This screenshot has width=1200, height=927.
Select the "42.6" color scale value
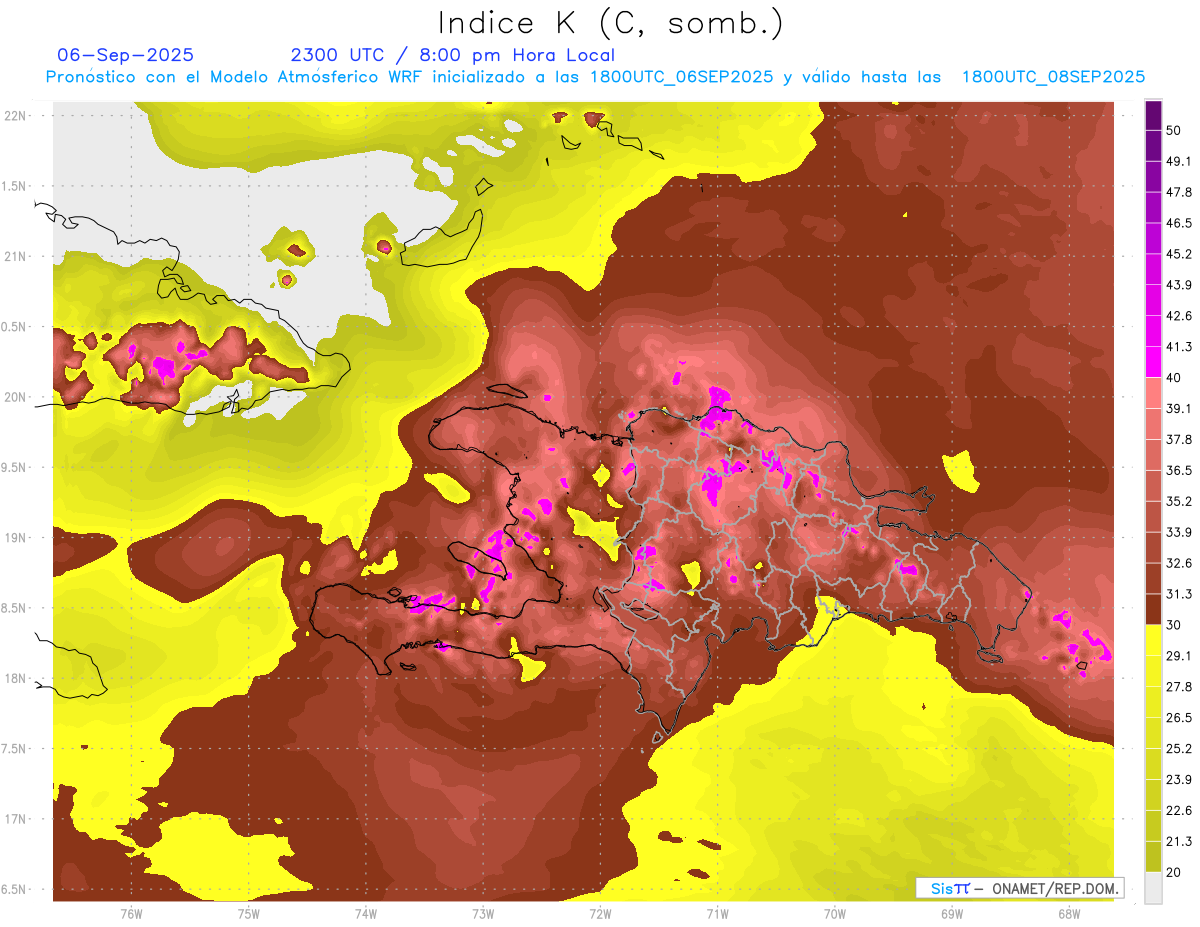click(x=1178, y=316)
